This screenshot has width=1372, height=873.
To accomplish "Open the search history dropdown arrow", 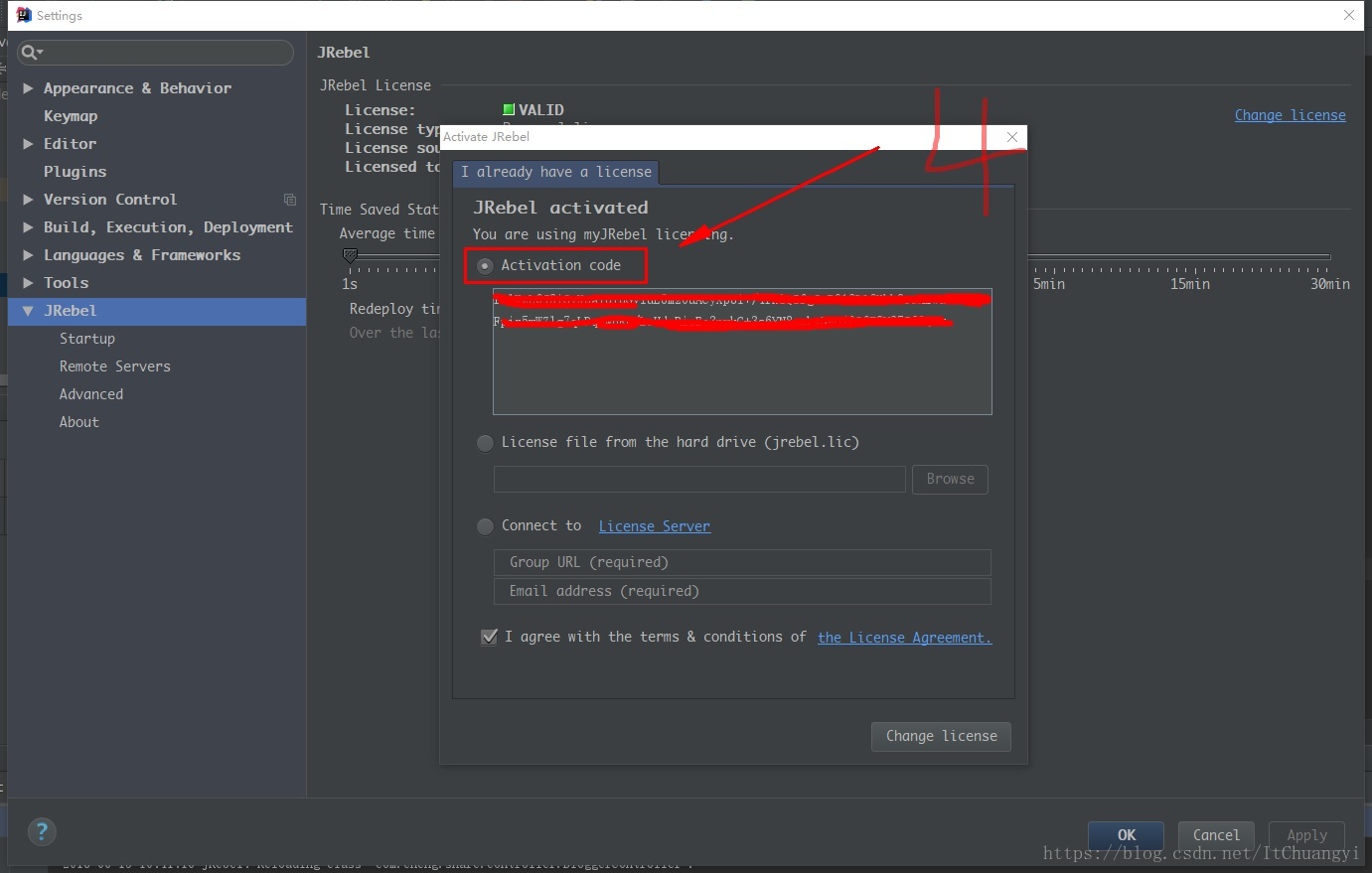I will (40, 53).
